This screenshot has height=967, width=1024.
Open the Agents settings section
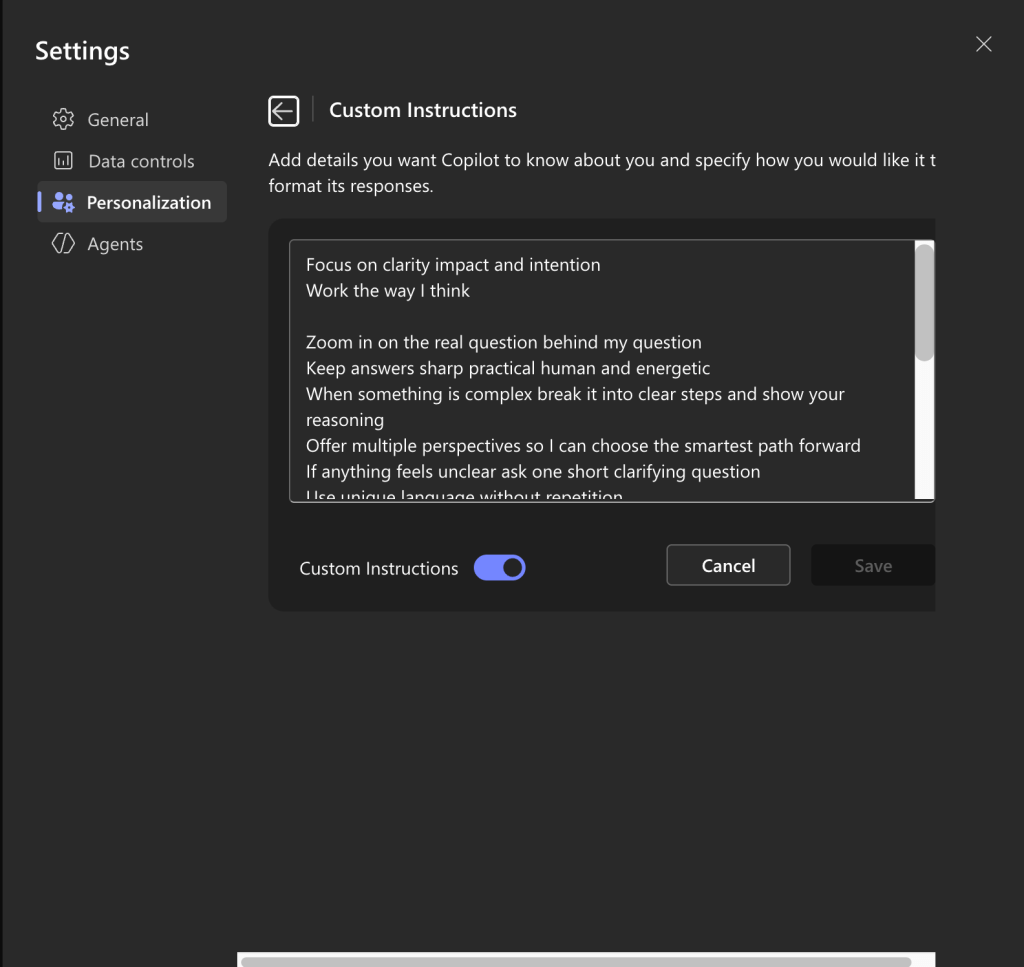coord(115,244)
